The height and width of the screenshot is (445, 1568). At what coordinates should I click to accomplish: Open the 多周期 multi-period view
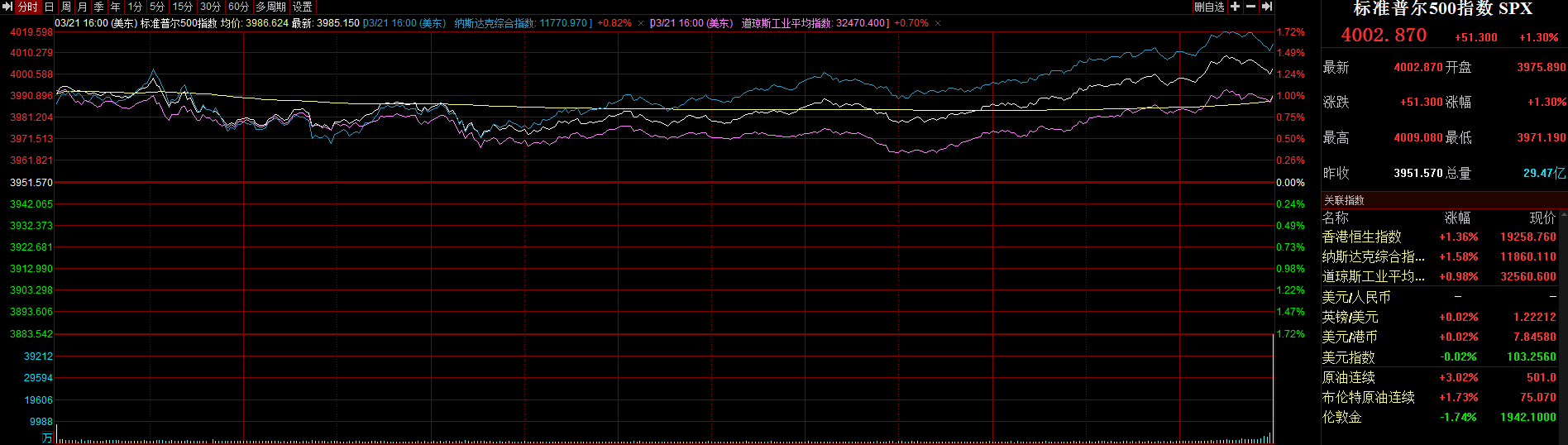pyautogui.click(x=270, y=7)
